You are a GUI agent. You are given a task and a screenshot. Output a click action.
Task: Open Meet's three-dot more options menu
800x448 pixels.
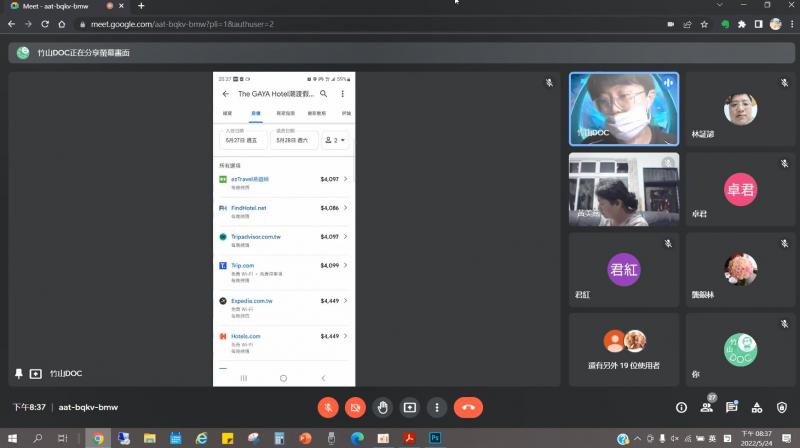coord(437,407)
